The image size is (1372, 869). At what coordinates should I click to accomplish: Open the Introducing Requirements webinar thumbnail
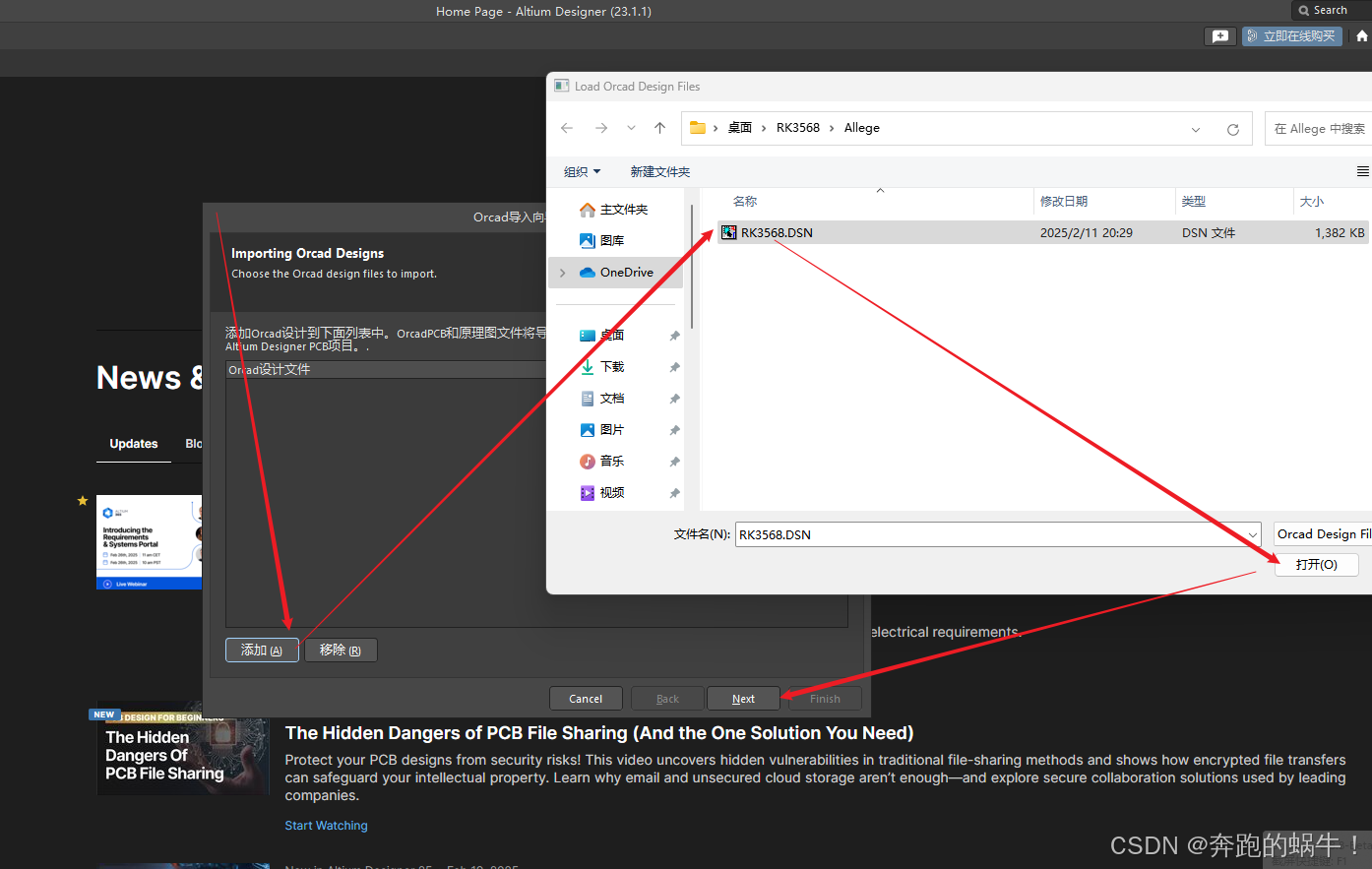[x=150, y=542]
